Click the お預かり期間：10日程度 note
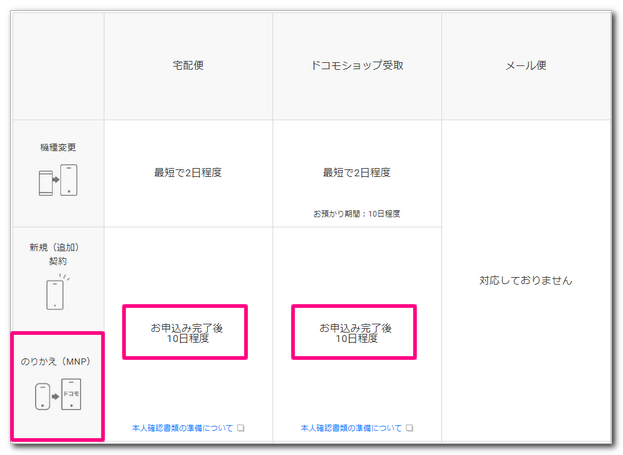Image resolution: width=623 pixels, height=455 pixels. coord(357,213)
